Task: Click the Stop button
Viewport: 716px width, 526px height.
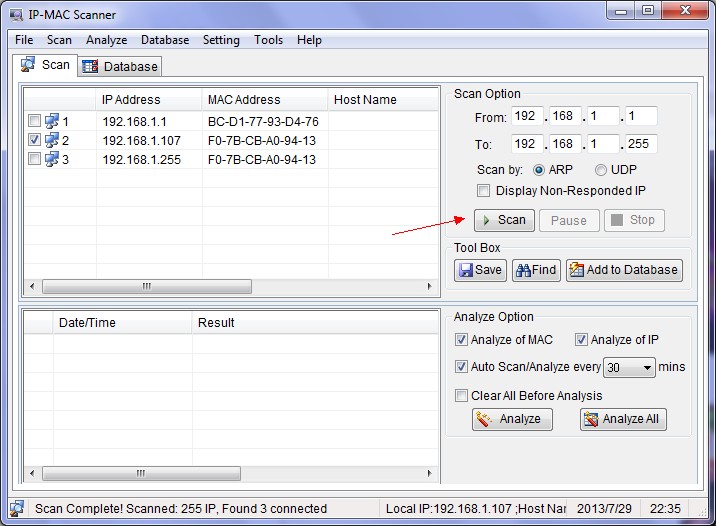Action: (634, 221)
